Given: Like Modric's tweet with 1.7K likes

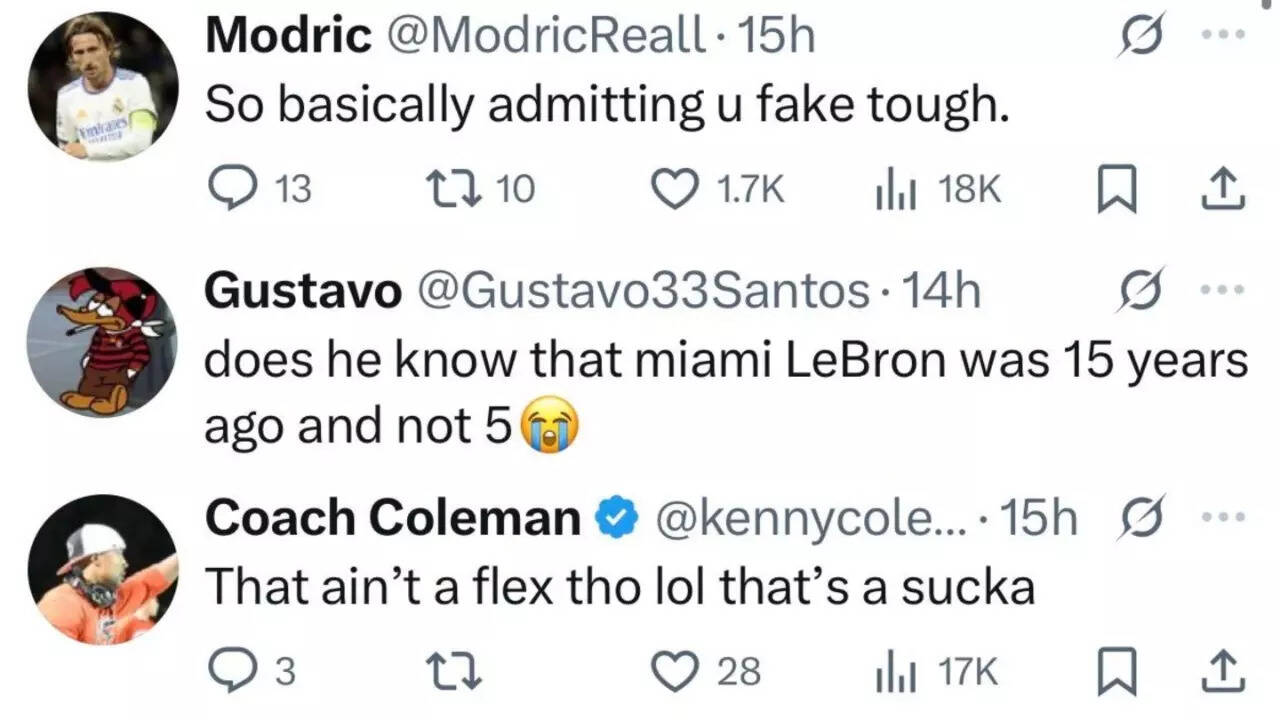Looking at the screenshot, I should [x=677, y=188].
